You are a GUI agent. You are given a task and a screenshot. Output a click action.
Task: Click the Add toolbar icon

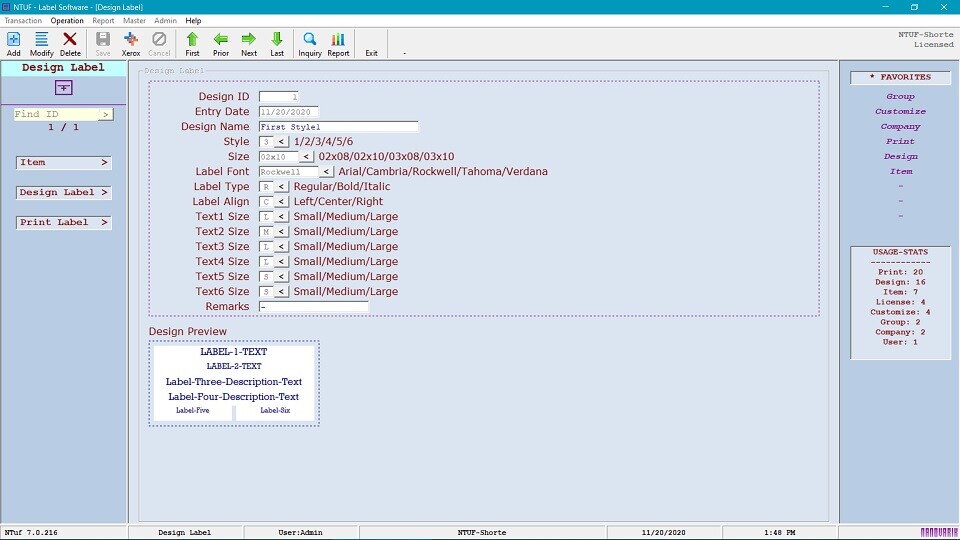(14, 40)
